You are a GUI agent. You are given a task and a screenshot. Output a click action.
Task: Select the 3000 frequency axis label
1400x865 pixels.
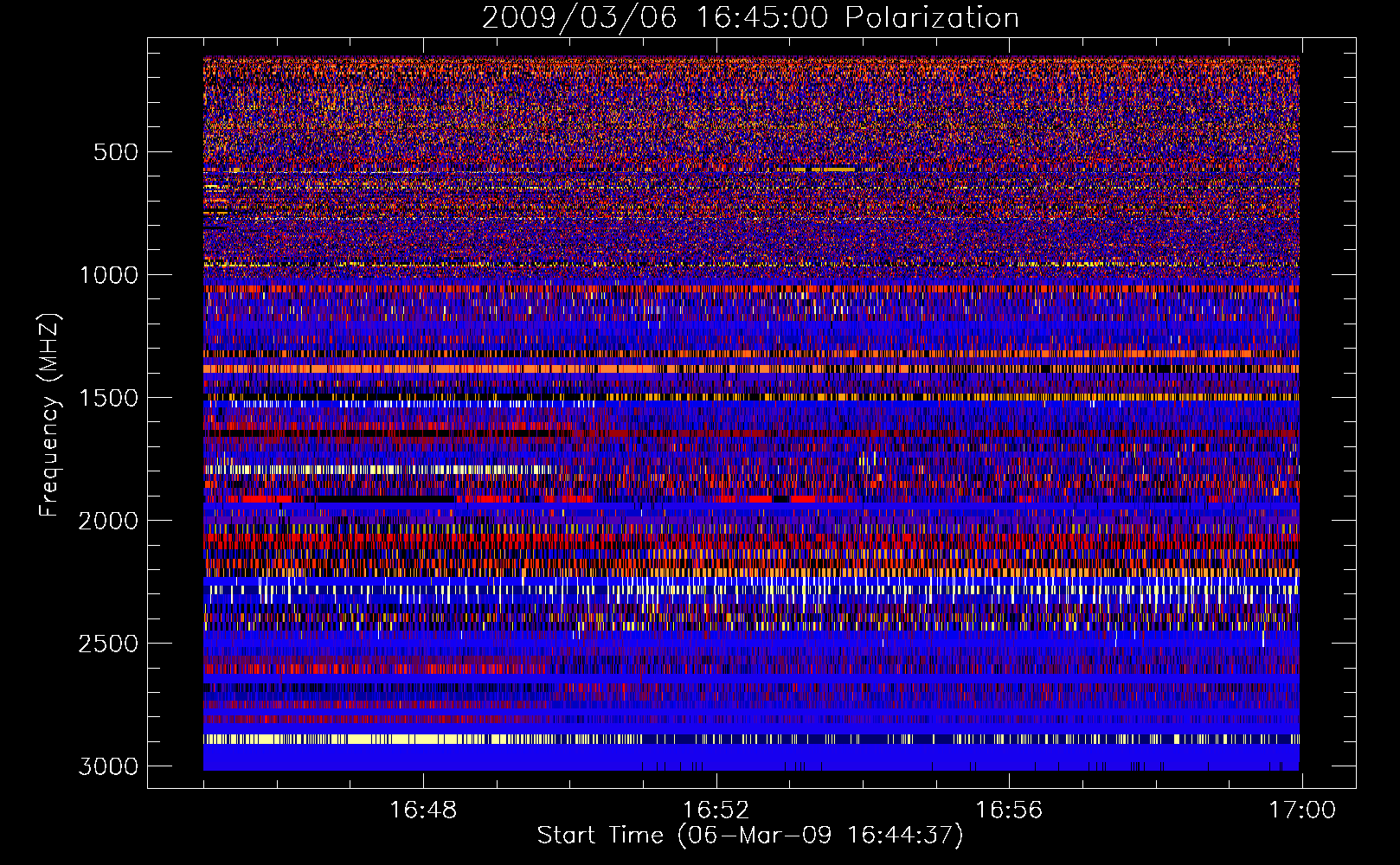click(x=109, y=766)
